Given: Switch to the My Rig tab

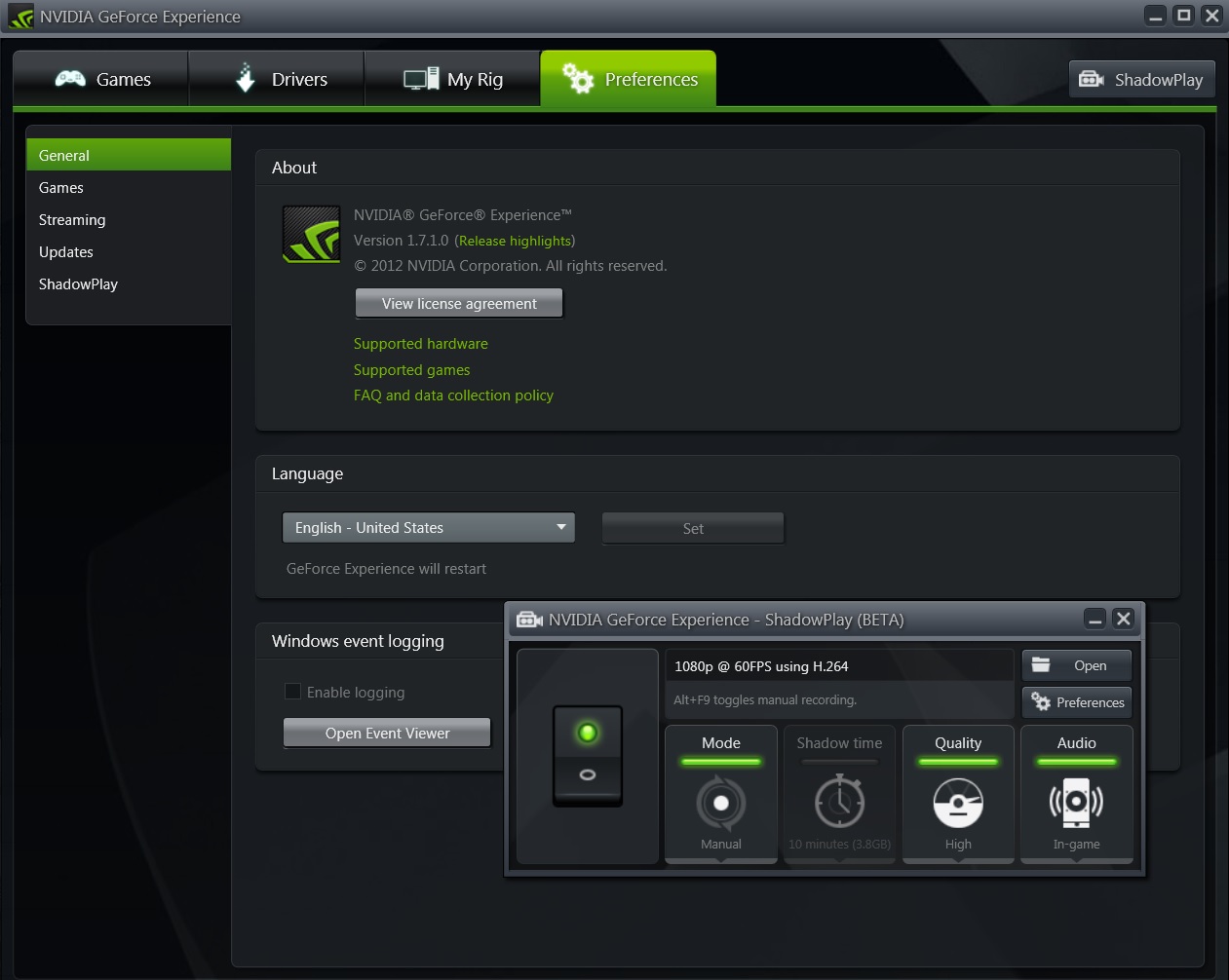Looking at the screenshot, I should coord(452,80).
